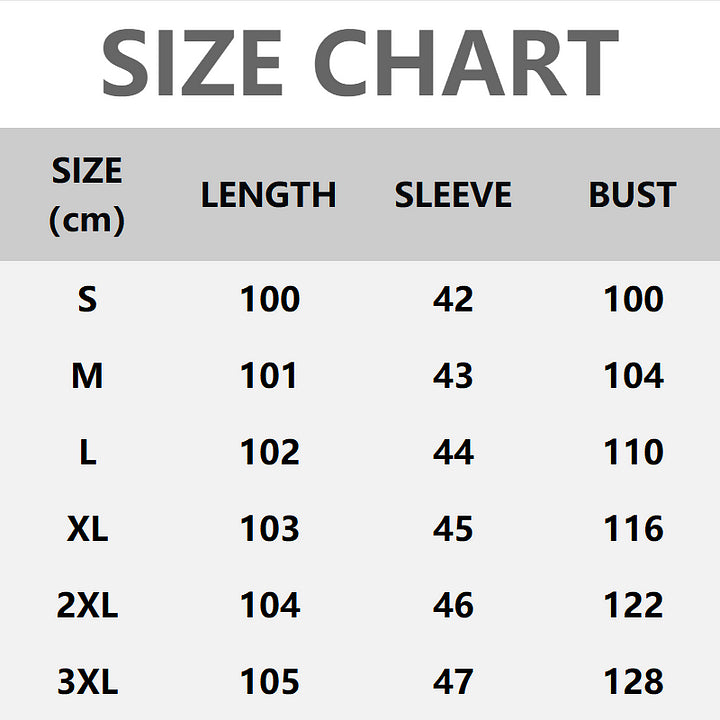Click the L size row label
720x720 pixels.
click(x=87, y=452)
